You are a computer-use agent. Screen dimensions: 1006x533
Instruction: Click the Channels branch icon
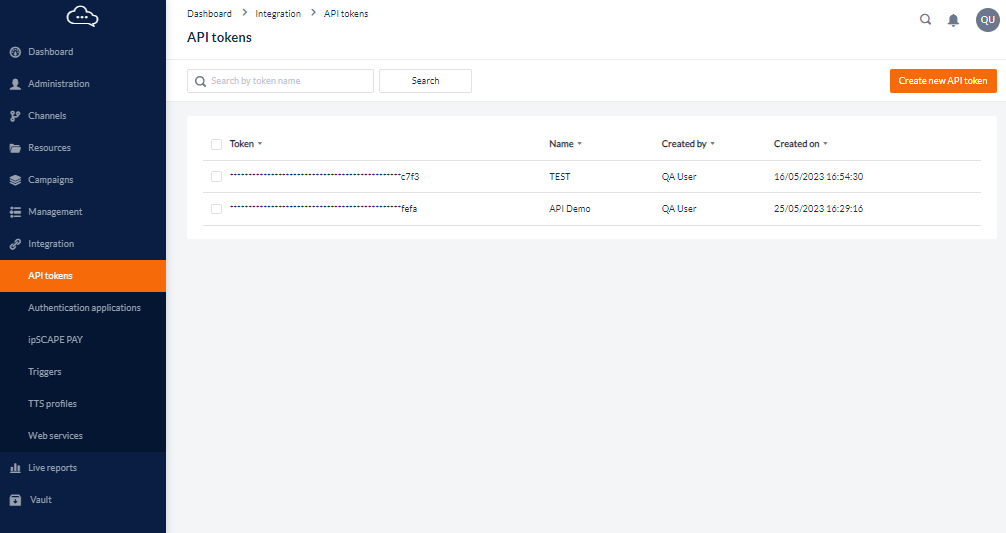[15, 116]
